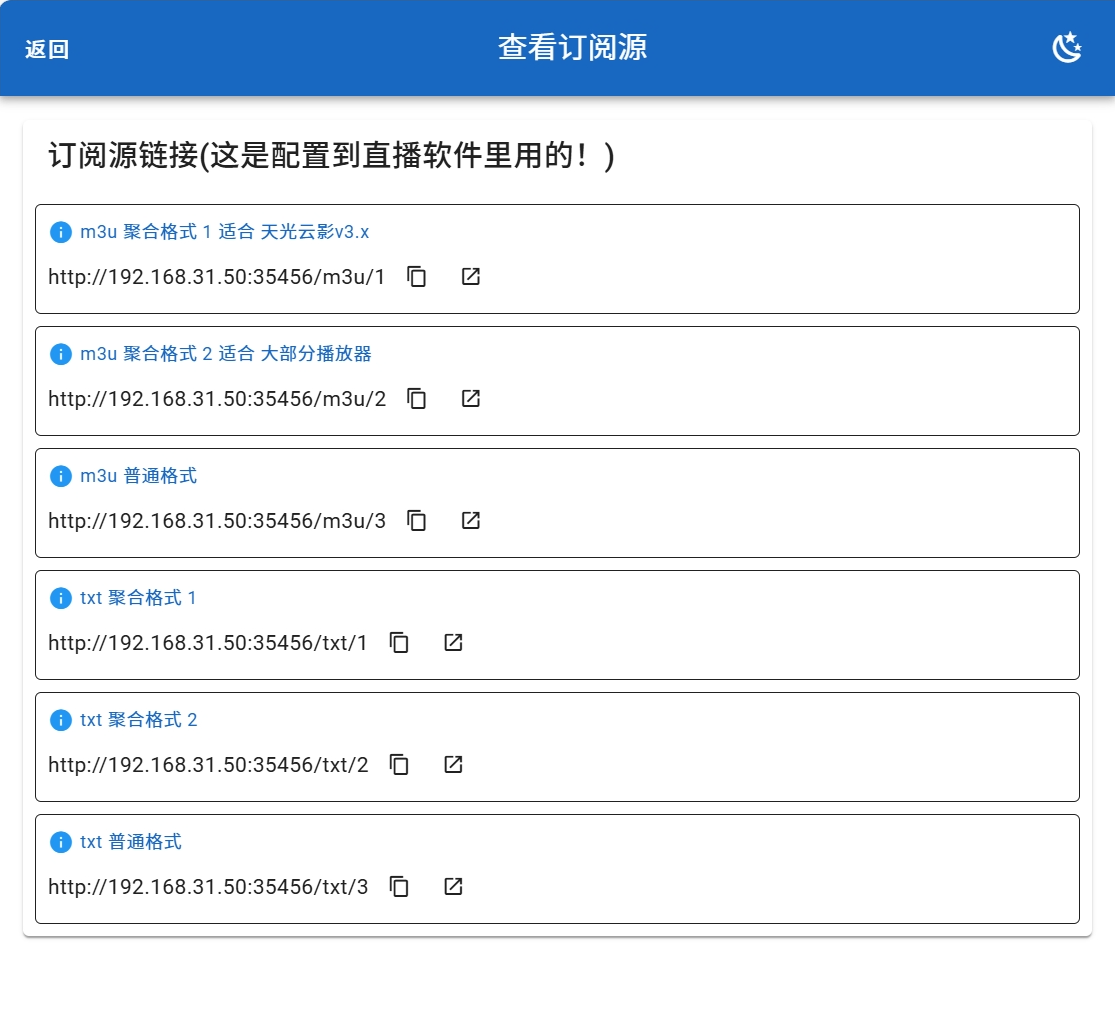This screenshot has width=1115, height=1031.
Task: Copy the txt/3 subscription link
Action: pyautogui.click(x=400, y=887)
